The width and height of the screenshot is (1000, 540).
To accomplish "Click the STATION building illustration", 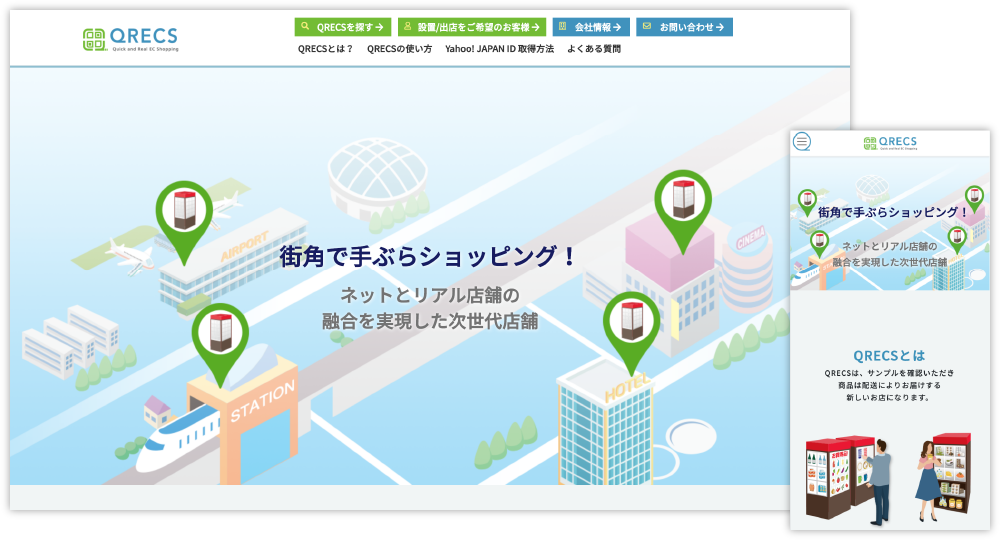I will 244,418.
